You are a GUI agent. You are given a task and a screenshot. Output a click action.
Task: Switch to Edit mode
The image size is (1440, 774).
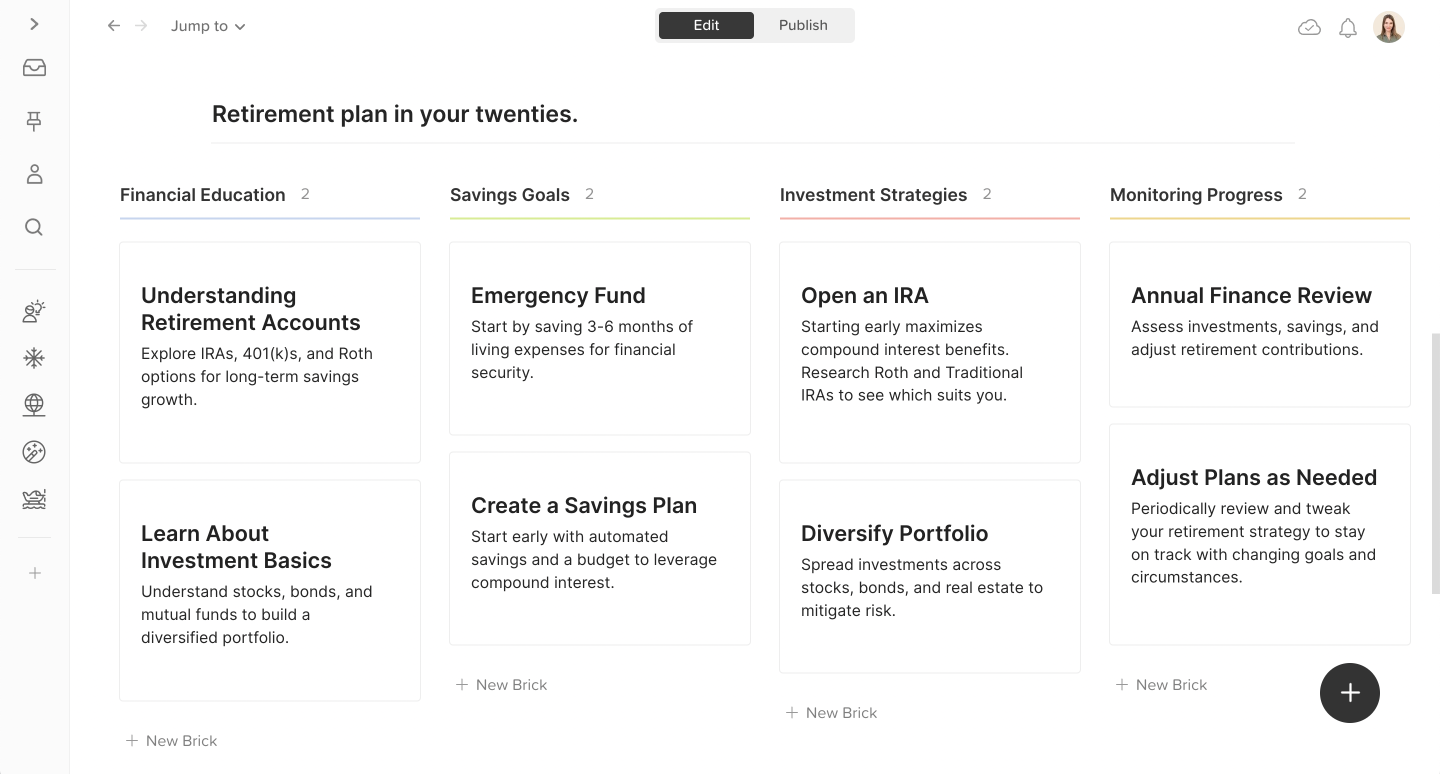(706, 25)
